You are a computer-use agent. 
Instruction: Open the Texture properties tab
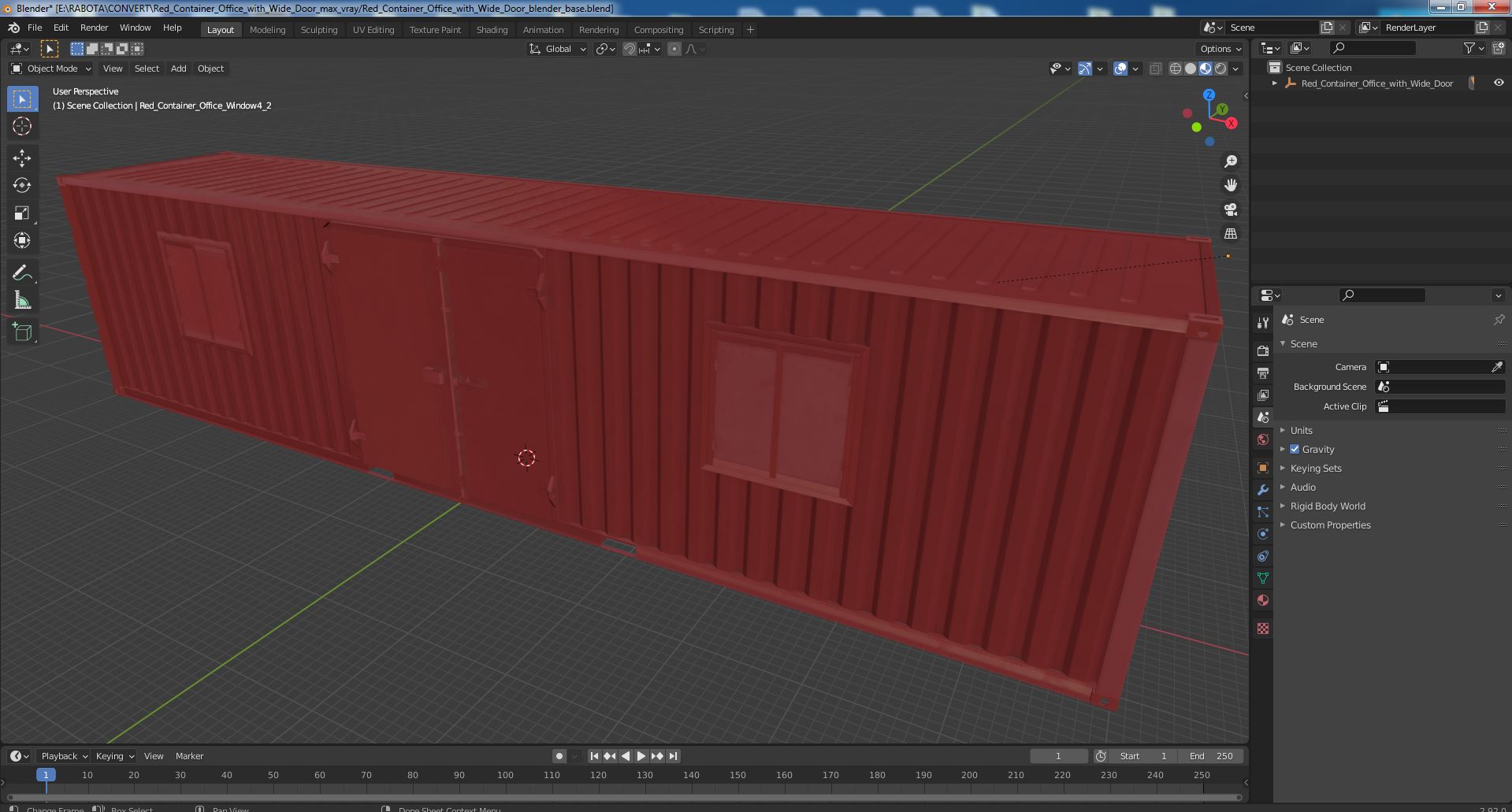coord(1263,628)
